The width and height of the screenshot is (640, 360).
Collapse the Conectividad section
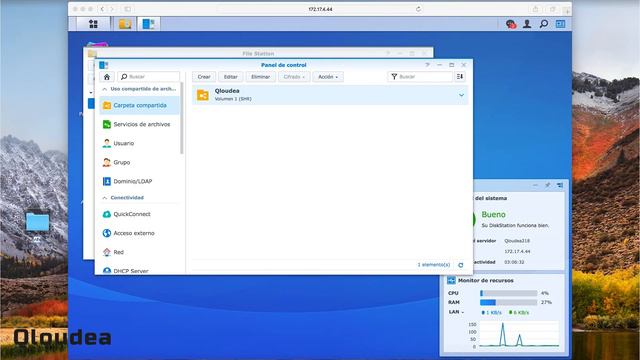[x=104, y=198]
